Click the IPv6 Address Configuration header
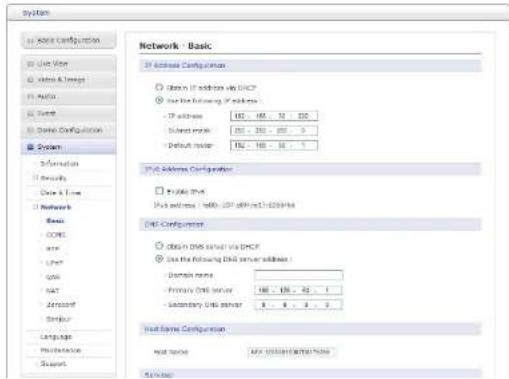 [x=310, y=169]
